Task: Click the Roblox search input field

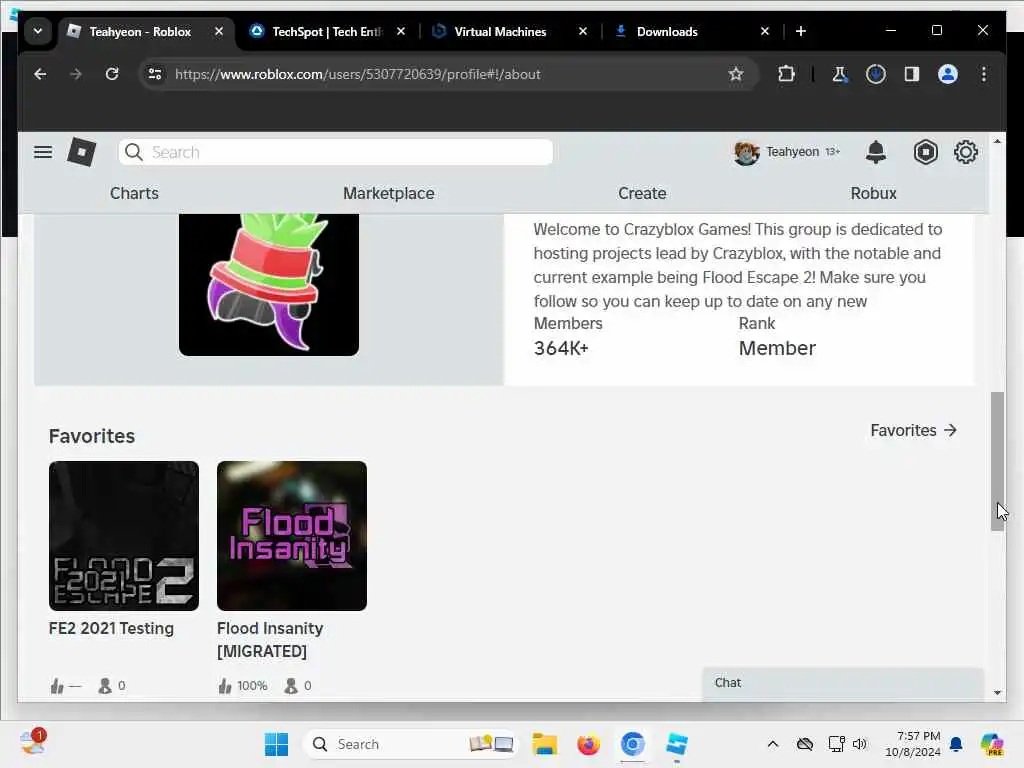Action: click(336, 152)
